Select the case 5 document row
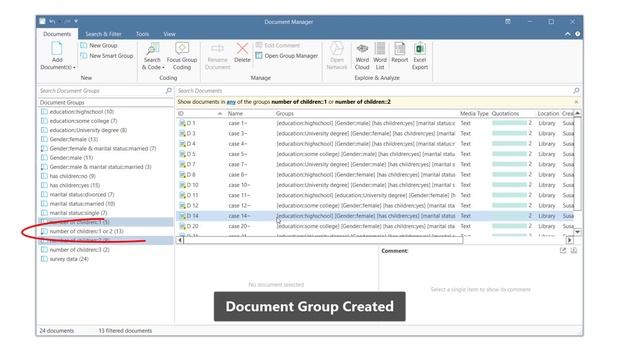Viewport: 640px width, 360px height. point(375,154)
